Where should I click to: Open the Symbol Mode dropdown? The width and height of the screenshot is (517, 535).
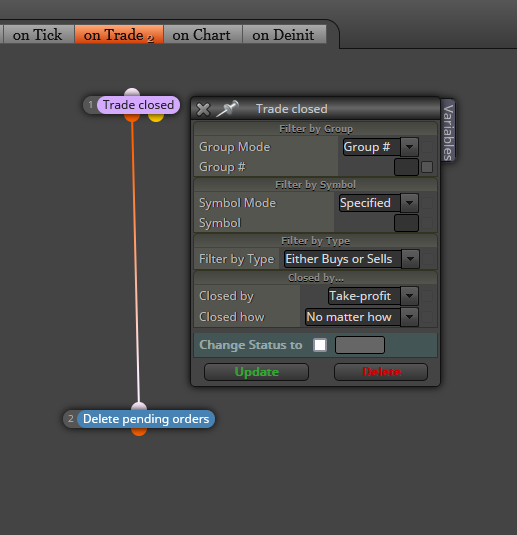point(379,203)
